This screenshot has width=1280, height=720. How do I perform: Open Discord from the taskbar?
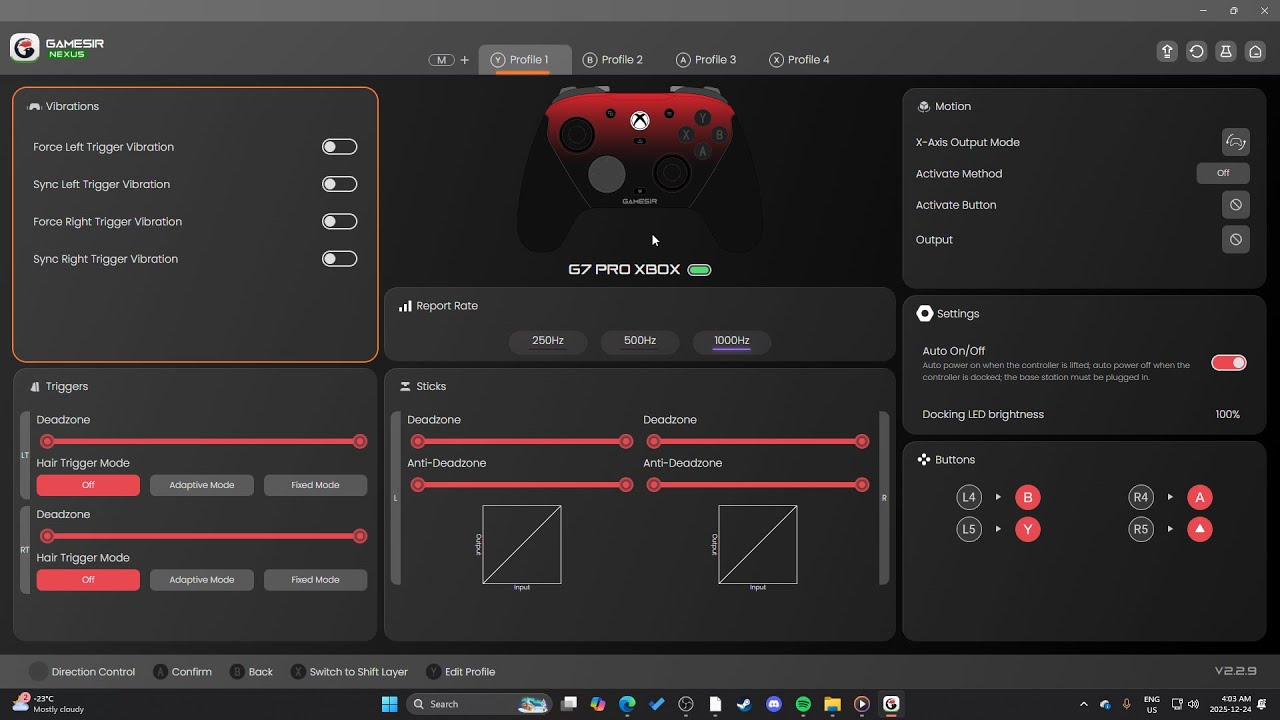[x=773, y=704]
